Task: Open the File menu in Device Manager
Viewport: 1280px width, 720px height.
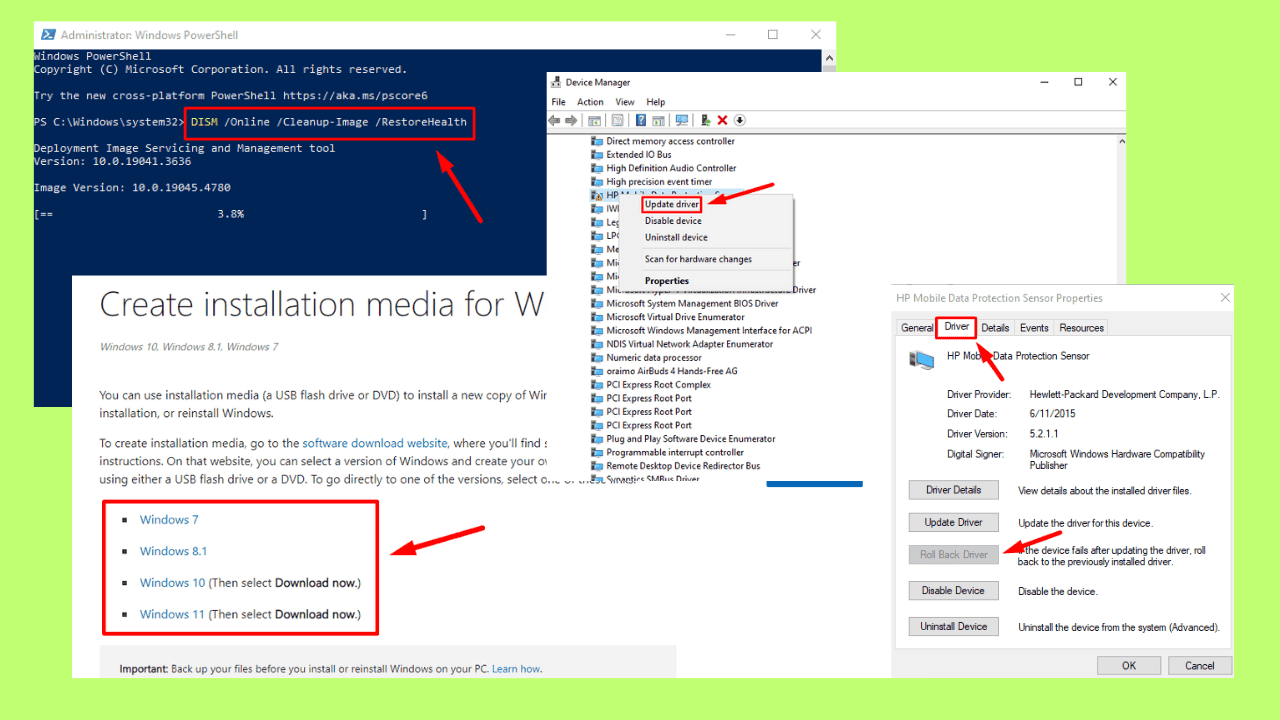Action: [559, 102]
